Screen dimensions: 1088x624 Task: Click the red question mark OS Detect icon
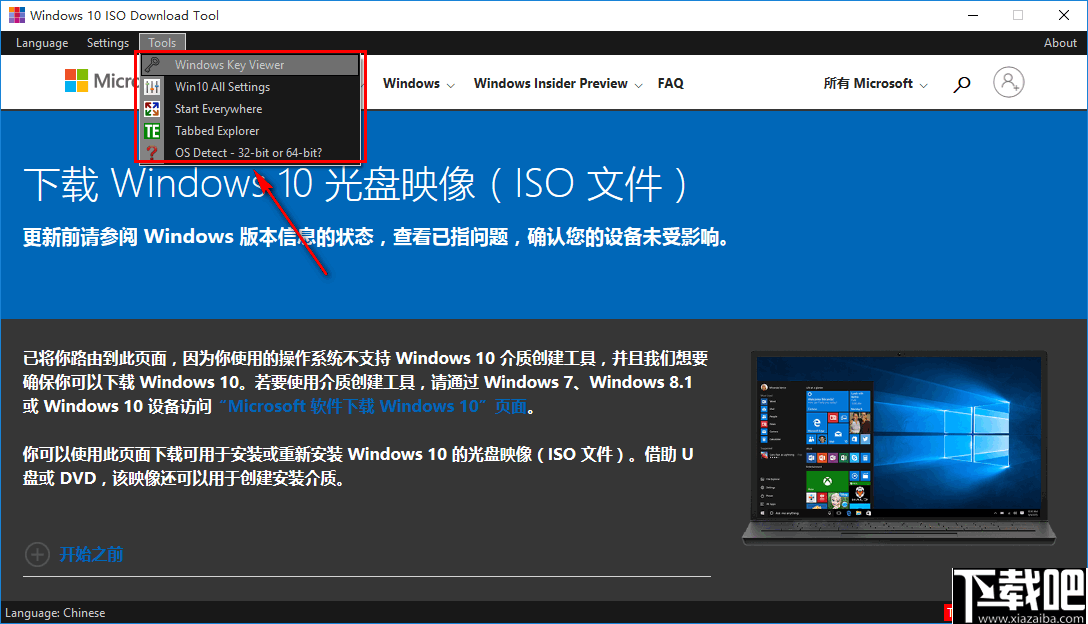pos(152,152)
